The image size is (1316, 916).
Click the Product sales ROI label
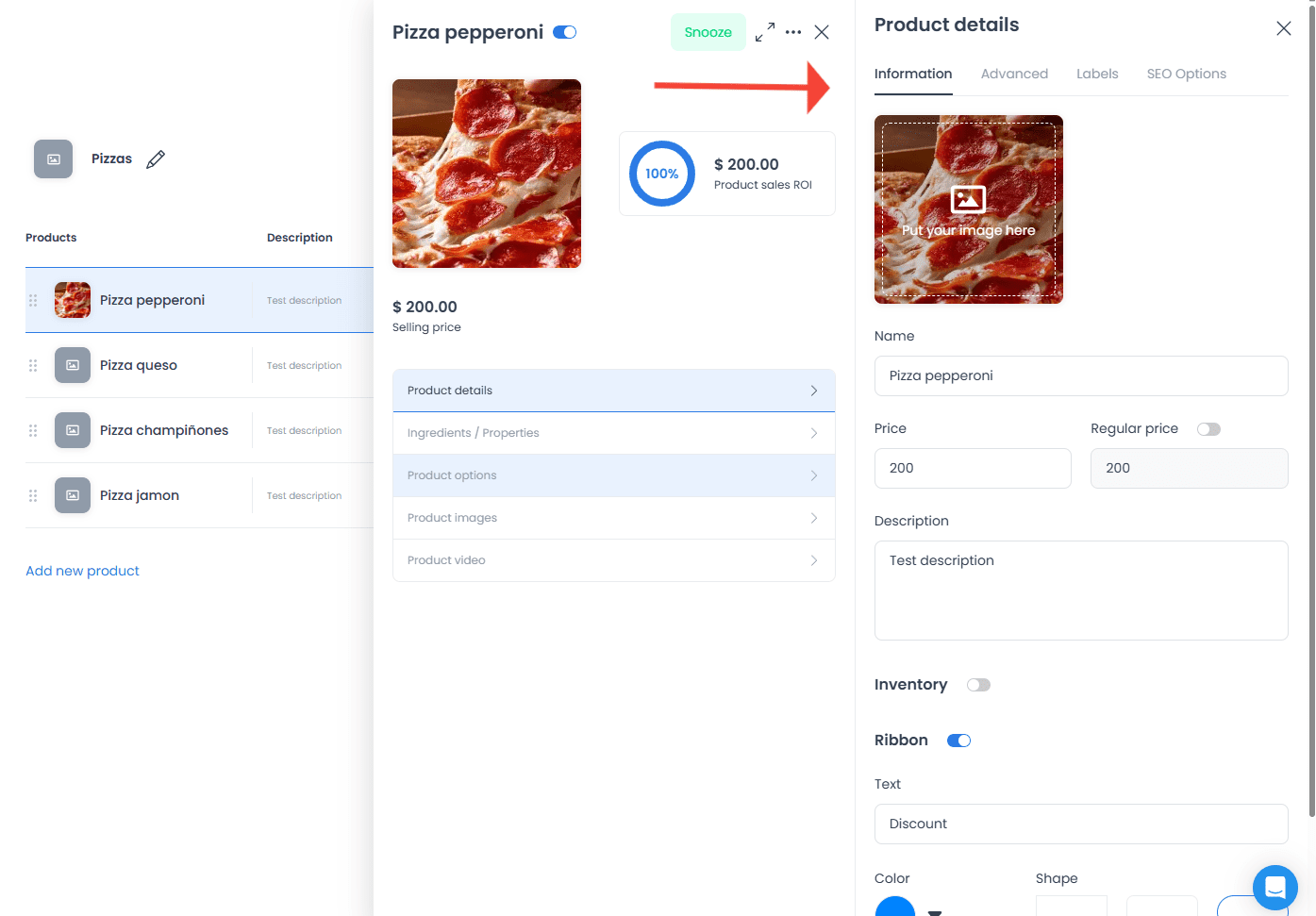coord(763,185)
